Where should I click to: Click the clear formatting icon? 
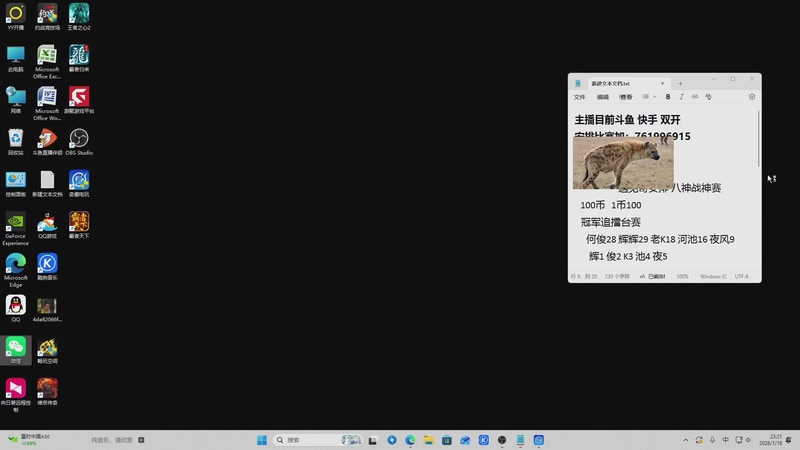[708, 97]
